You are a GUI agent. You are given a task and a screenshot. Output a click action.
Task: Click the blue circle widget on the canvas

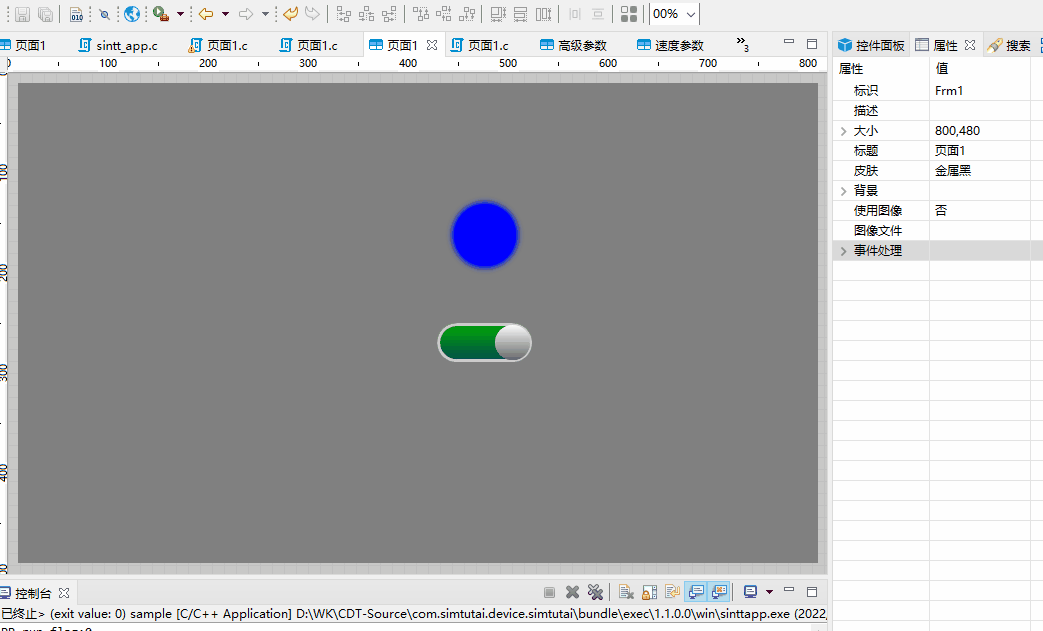click(x=484, y=234)
